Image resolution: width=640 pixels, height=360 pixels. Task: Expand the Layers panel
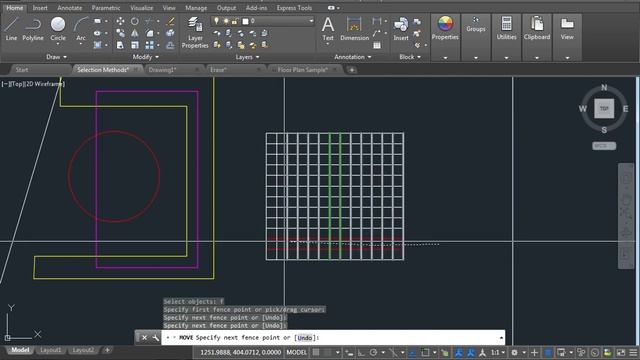click(247, 57)
